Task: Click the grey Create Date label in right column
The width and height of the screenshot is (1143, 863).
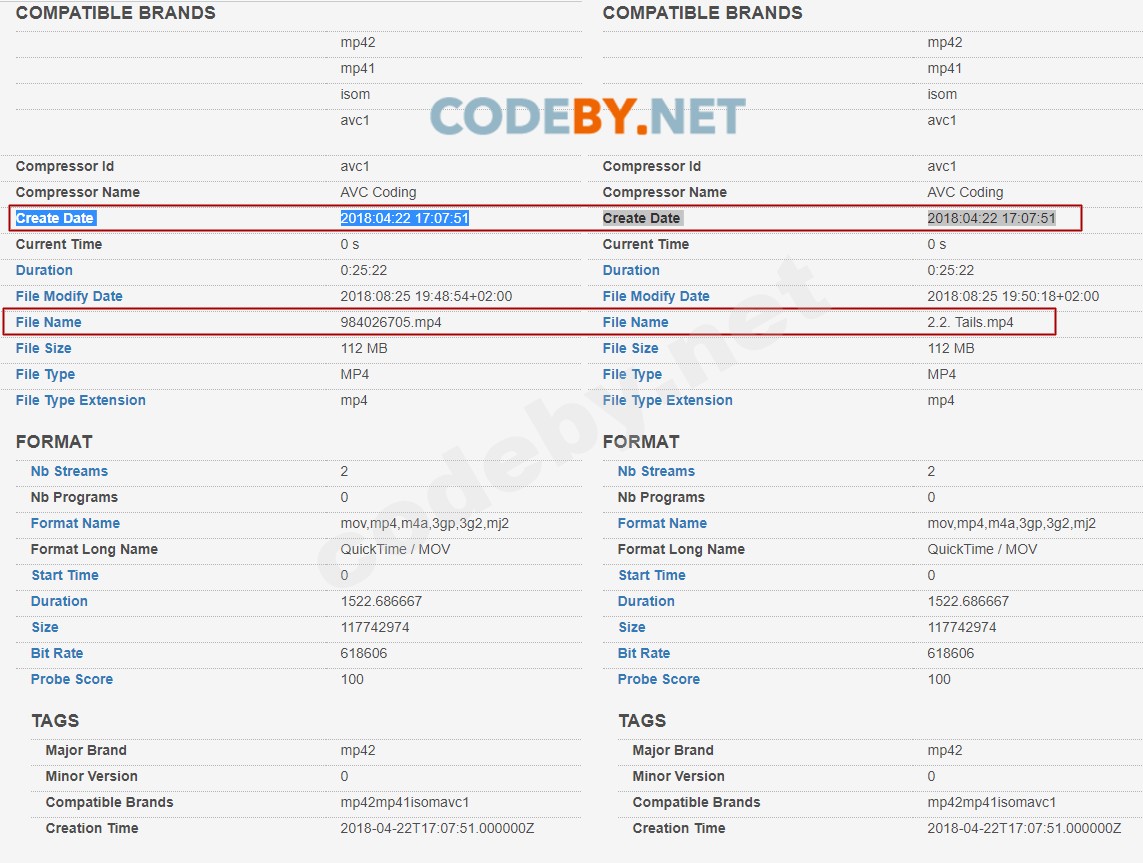Action: click(x=641, y=218)
